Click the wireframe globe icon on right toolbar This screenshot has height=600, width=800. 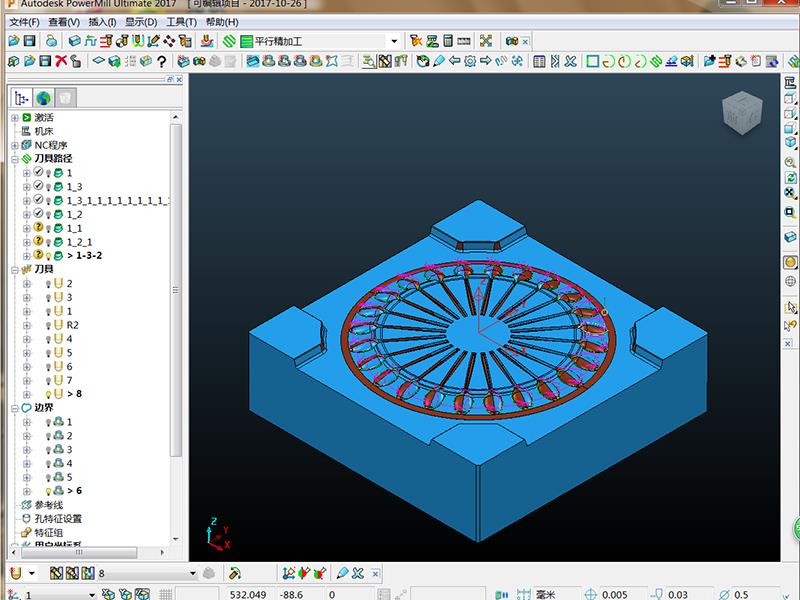[x=790, y=281]
